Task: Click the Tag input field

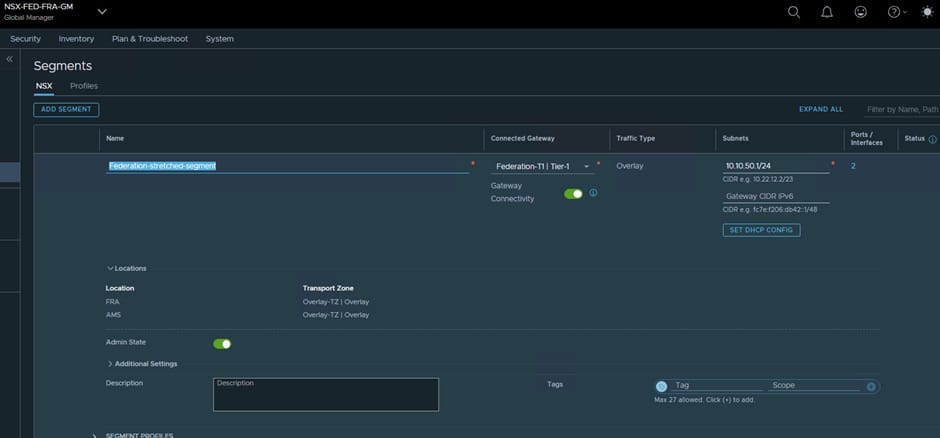Action: coord(716,385)
